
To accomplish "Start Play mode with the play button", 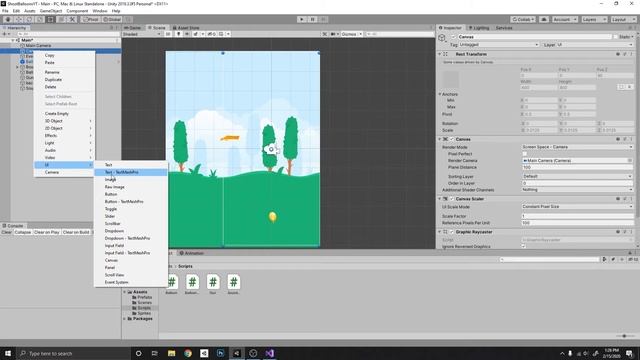I will coord(302,19).
